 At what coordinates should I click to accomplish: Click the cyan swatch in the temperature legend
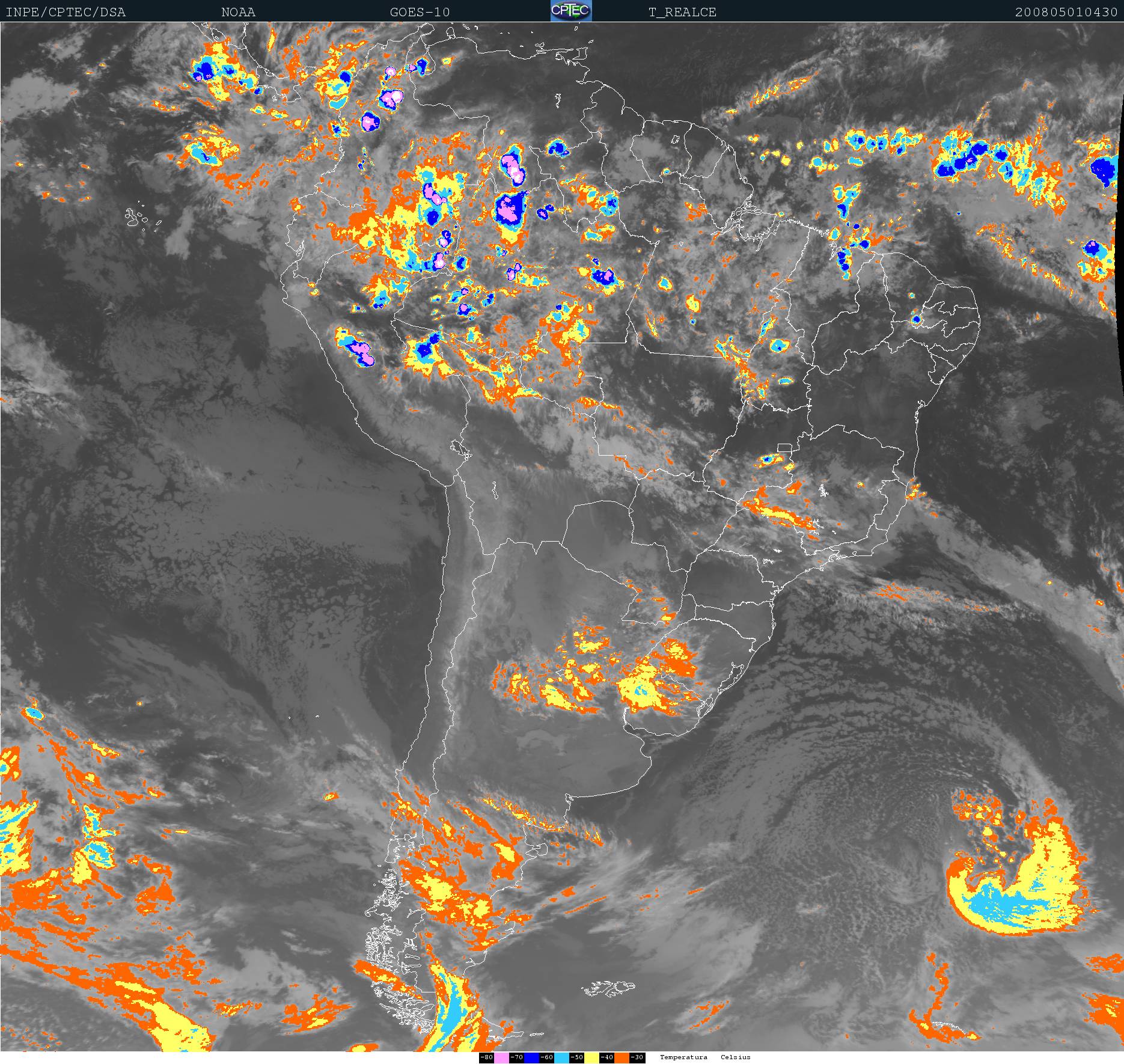(x=561, y=1057)
